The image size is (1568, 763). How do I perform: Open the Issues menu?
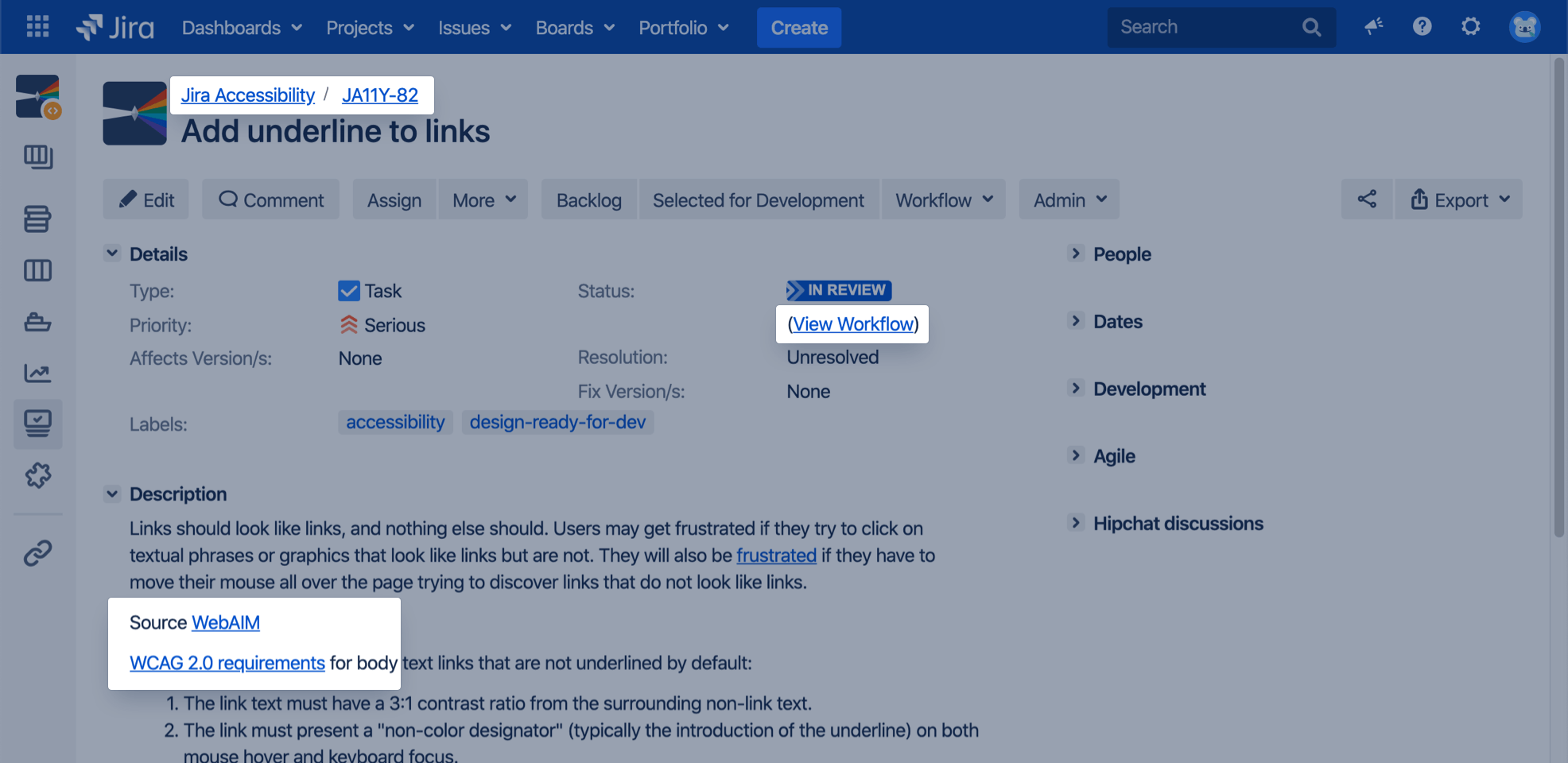[x=474, y=27]
